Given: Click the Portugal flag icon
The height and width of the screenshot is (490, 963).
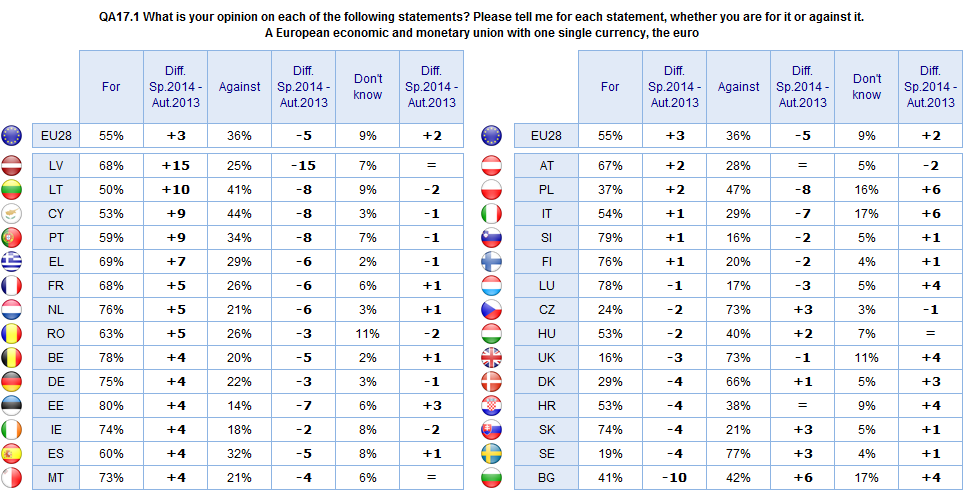Looking at the screenshot, I should click(x=14, y=237).
